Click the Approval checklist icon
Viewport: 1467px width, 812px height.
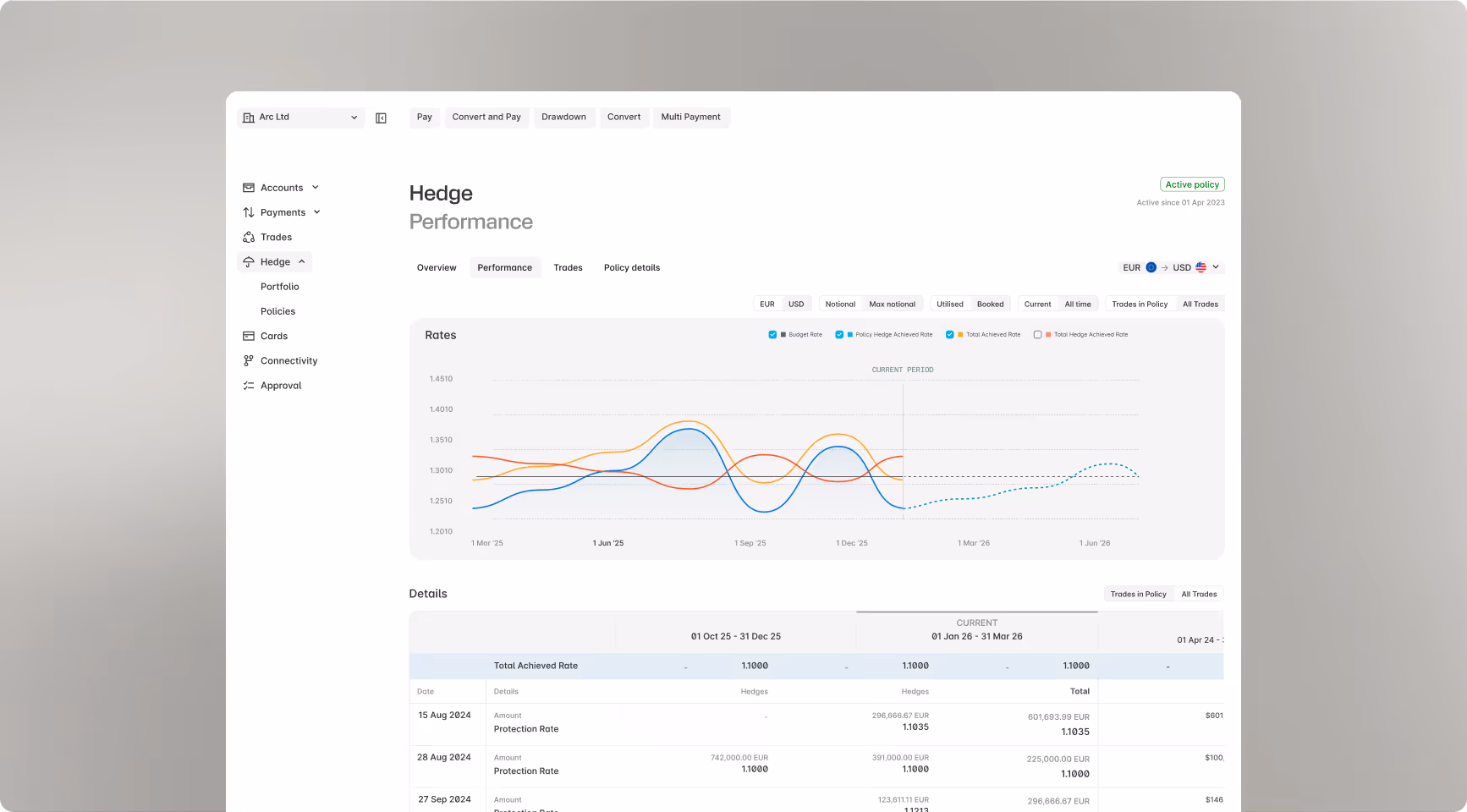pyautogui.click(x=249, y=386)
